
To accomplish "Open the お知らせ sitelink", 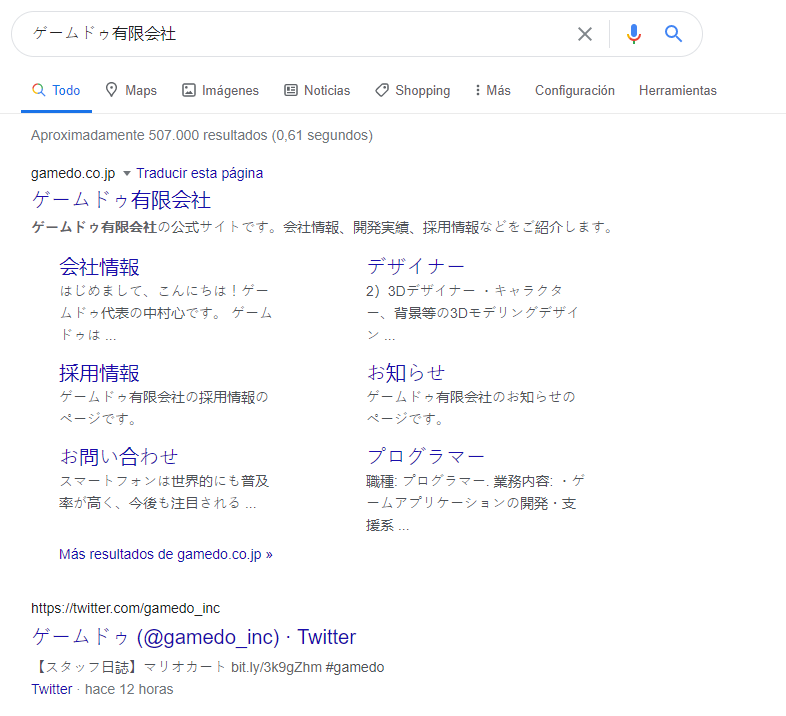I will pyautogui.click(x=406, y=373).
